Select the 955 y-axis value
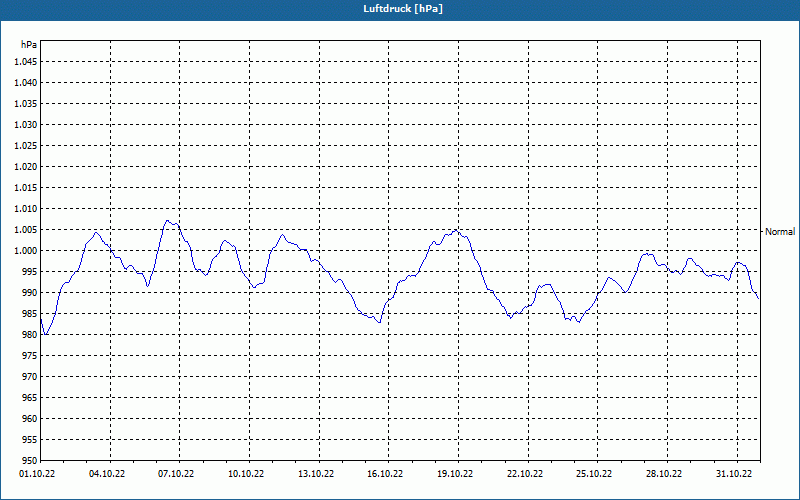This screenshot has height=500, width=800. click(x=30, y=440)
